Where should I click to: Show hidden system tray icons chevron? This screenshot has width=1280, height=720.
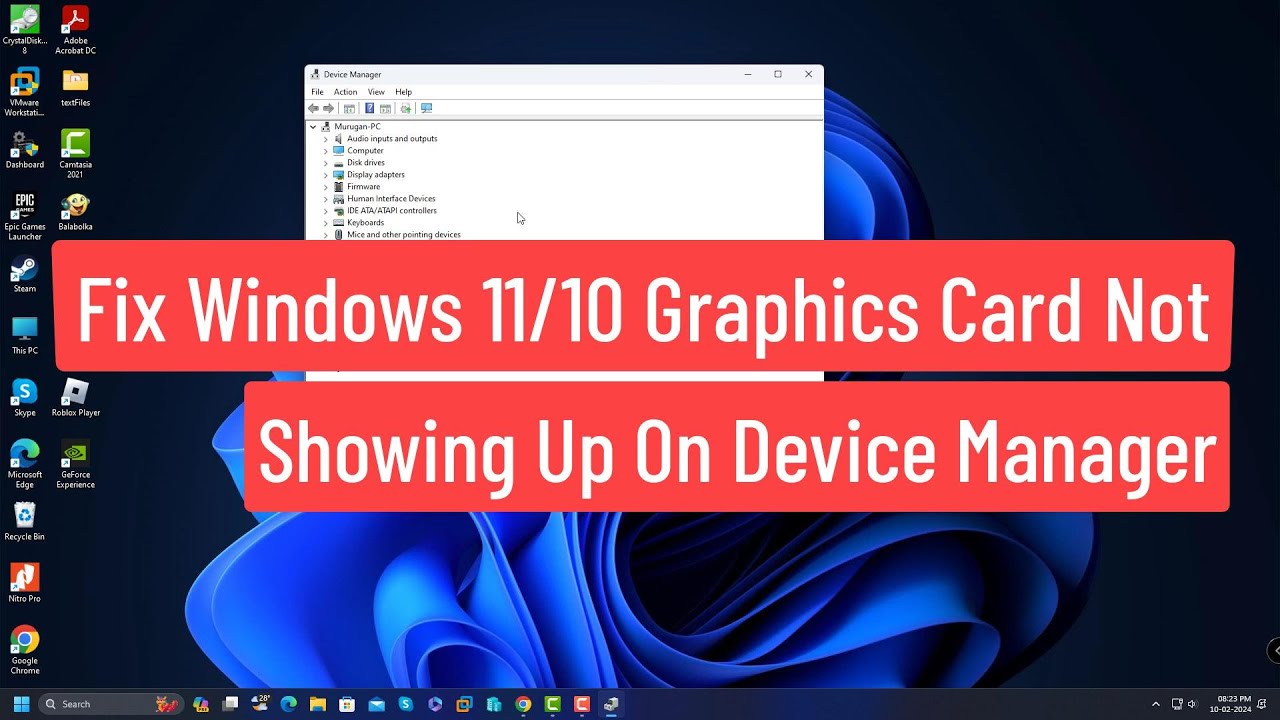pyautogui.click(x=1156, y=704)
